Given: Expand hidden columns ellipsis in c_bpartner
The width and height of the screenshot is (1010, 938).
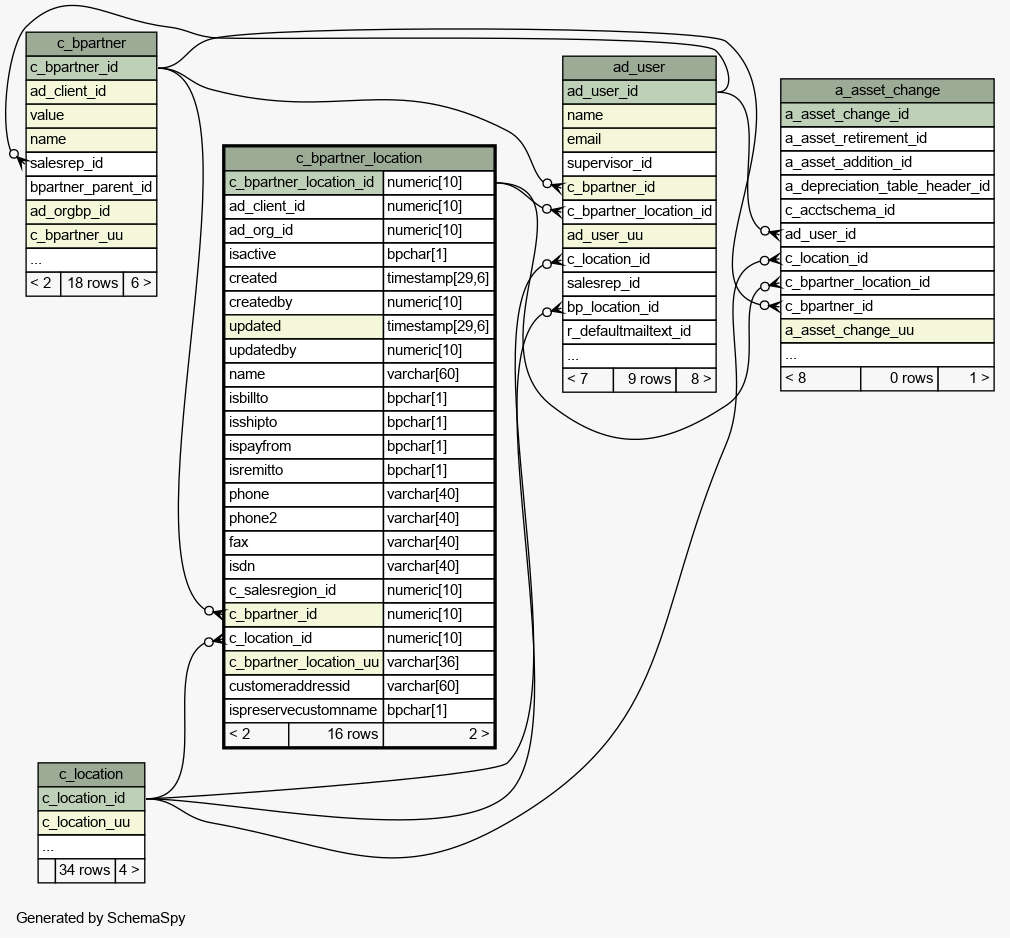Looking at the screenshot, I should point(91,259).
